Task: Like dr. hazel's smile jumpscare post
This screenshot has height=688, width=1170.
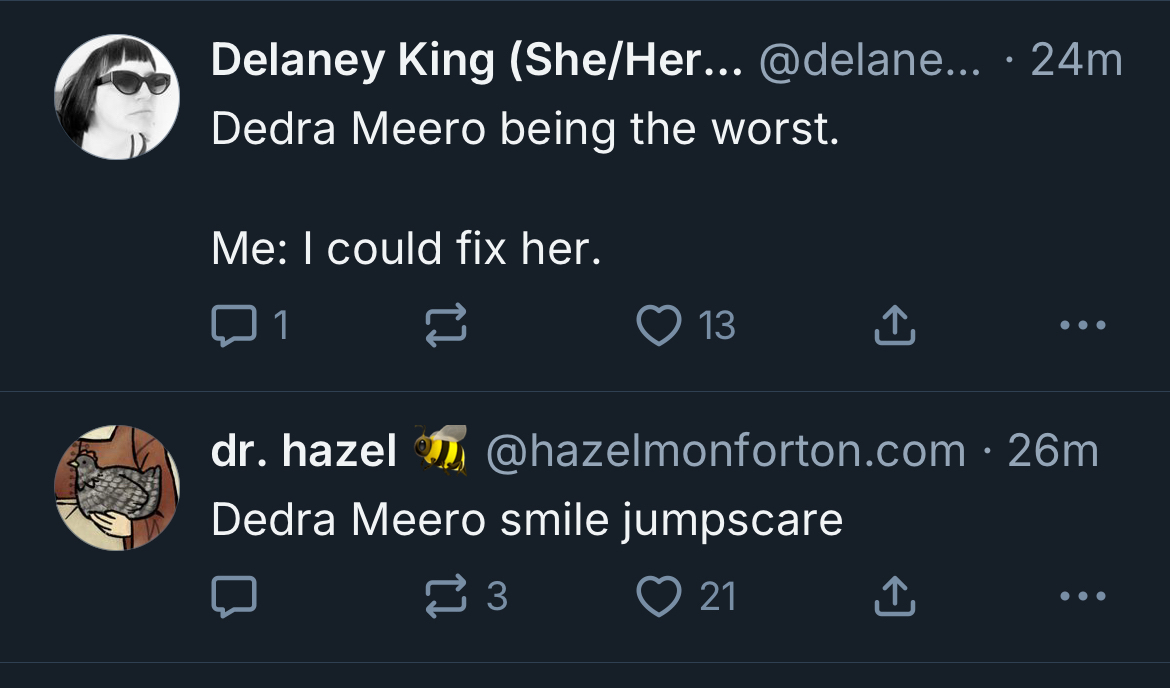Action: coord(658,597)
